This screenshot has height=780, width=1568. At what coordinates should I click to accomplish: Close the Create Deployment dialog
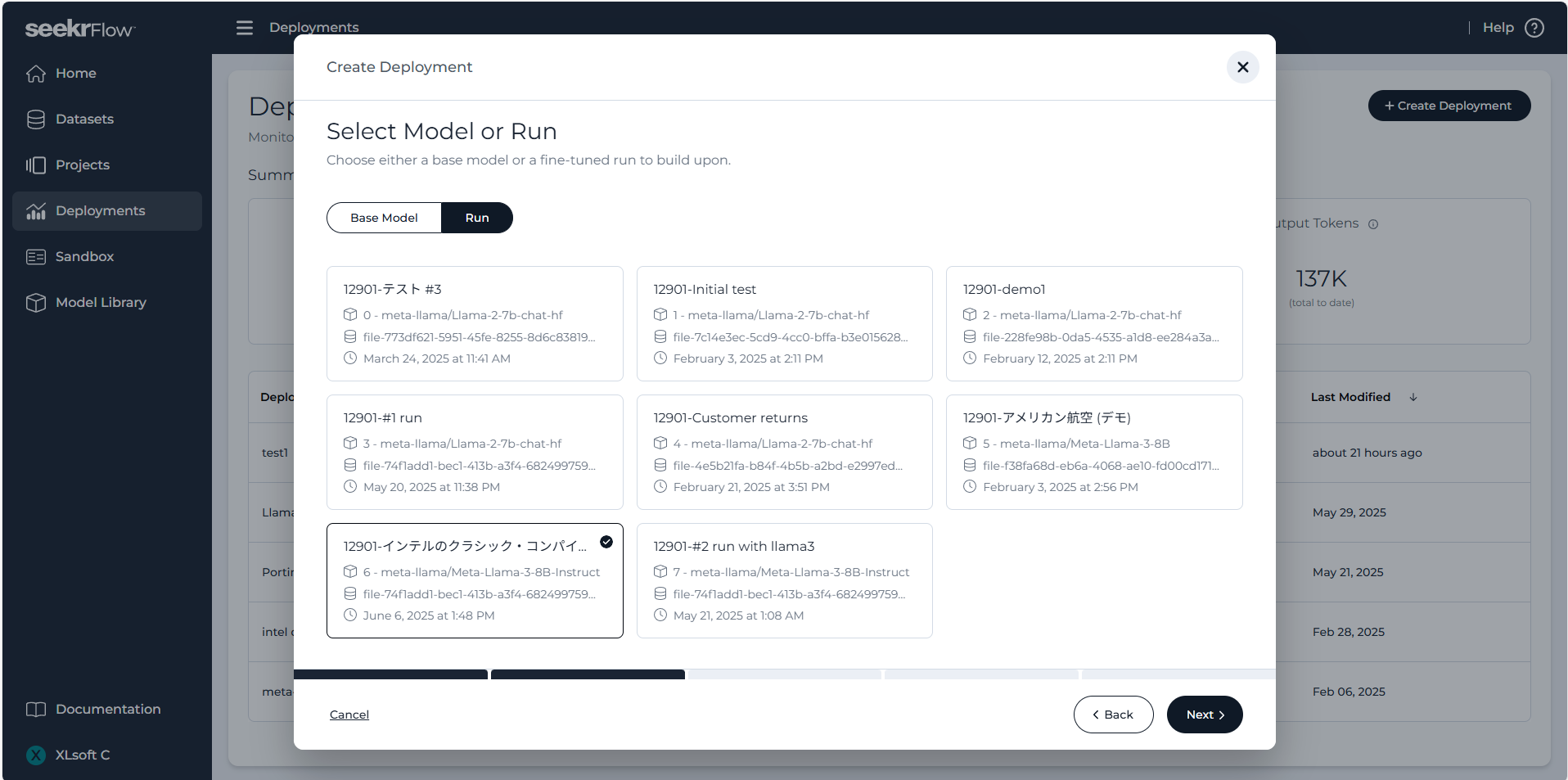pyautogui.click(x=1242, y=67)
